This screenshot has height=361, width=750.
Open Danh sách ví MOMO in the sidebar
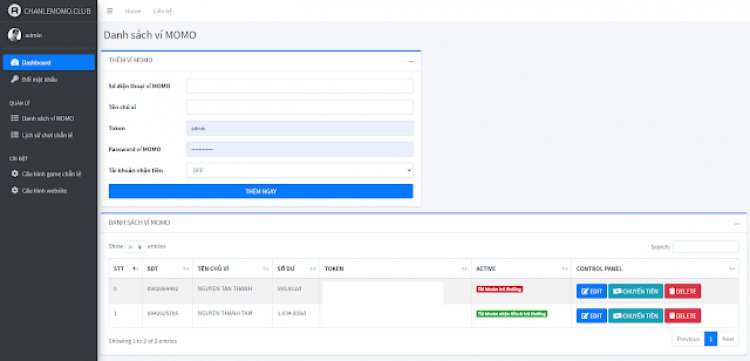[49, 118]
